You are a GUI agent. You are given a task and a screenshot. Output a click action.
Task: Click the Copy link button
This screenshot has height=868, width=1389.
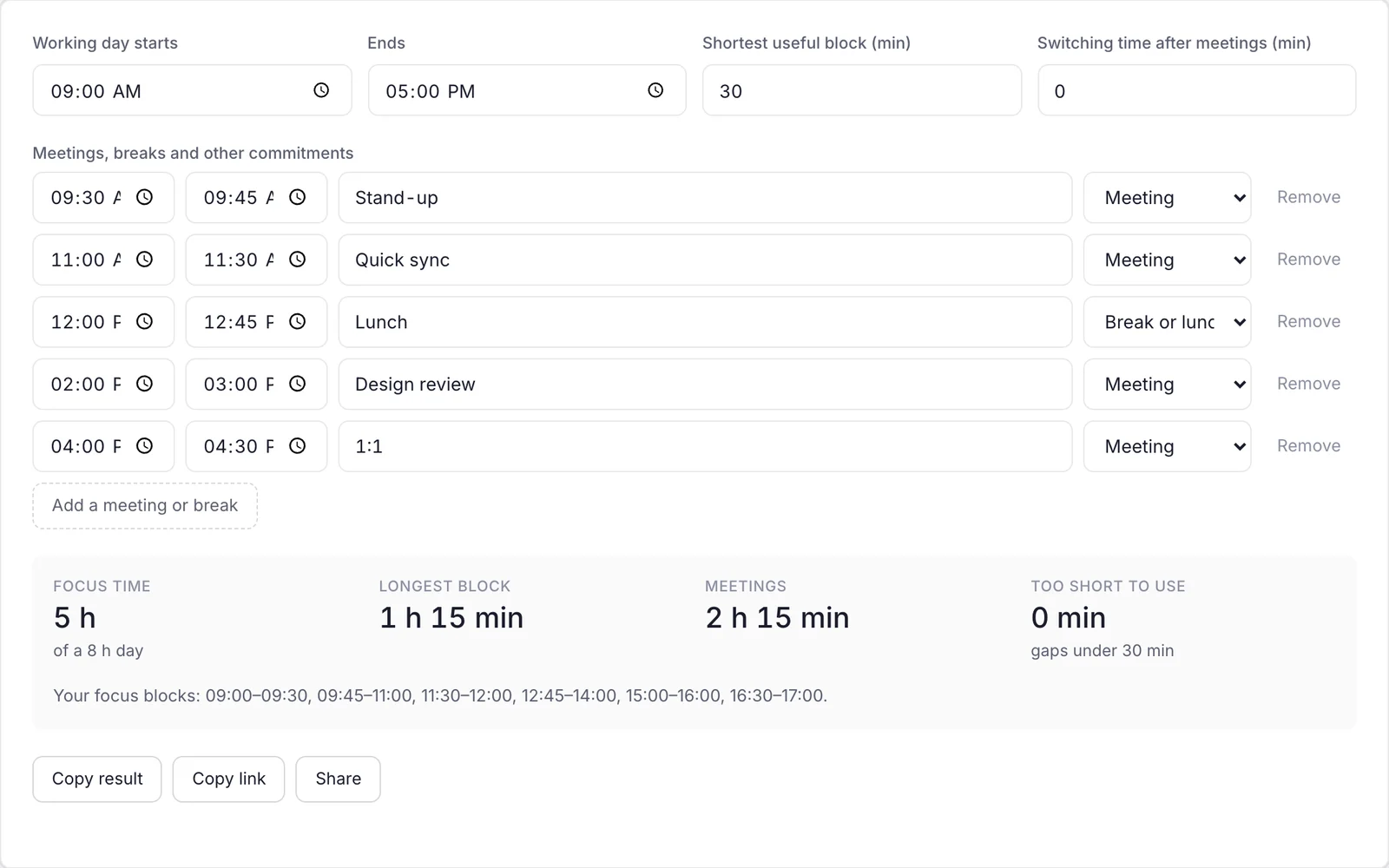pos(228,779)
